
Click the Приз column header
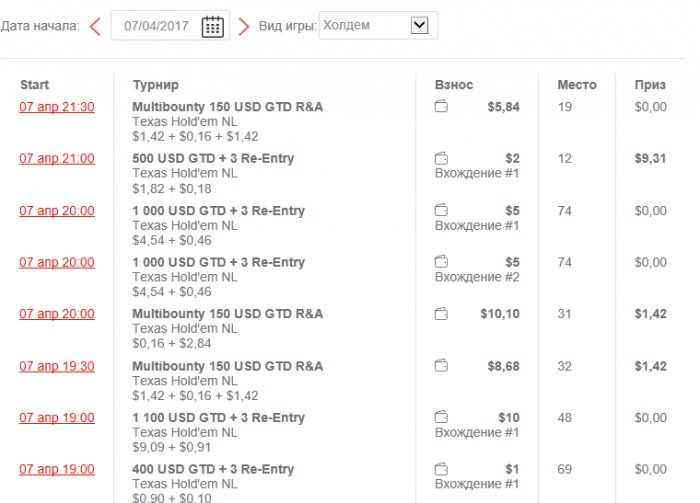650,85
